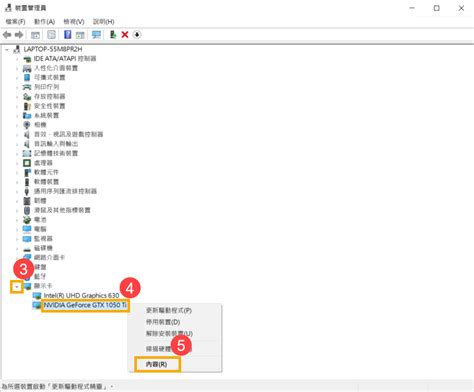474x392 pixels.
Task: Expand the 安全性裝置 category
Action: 17,106
